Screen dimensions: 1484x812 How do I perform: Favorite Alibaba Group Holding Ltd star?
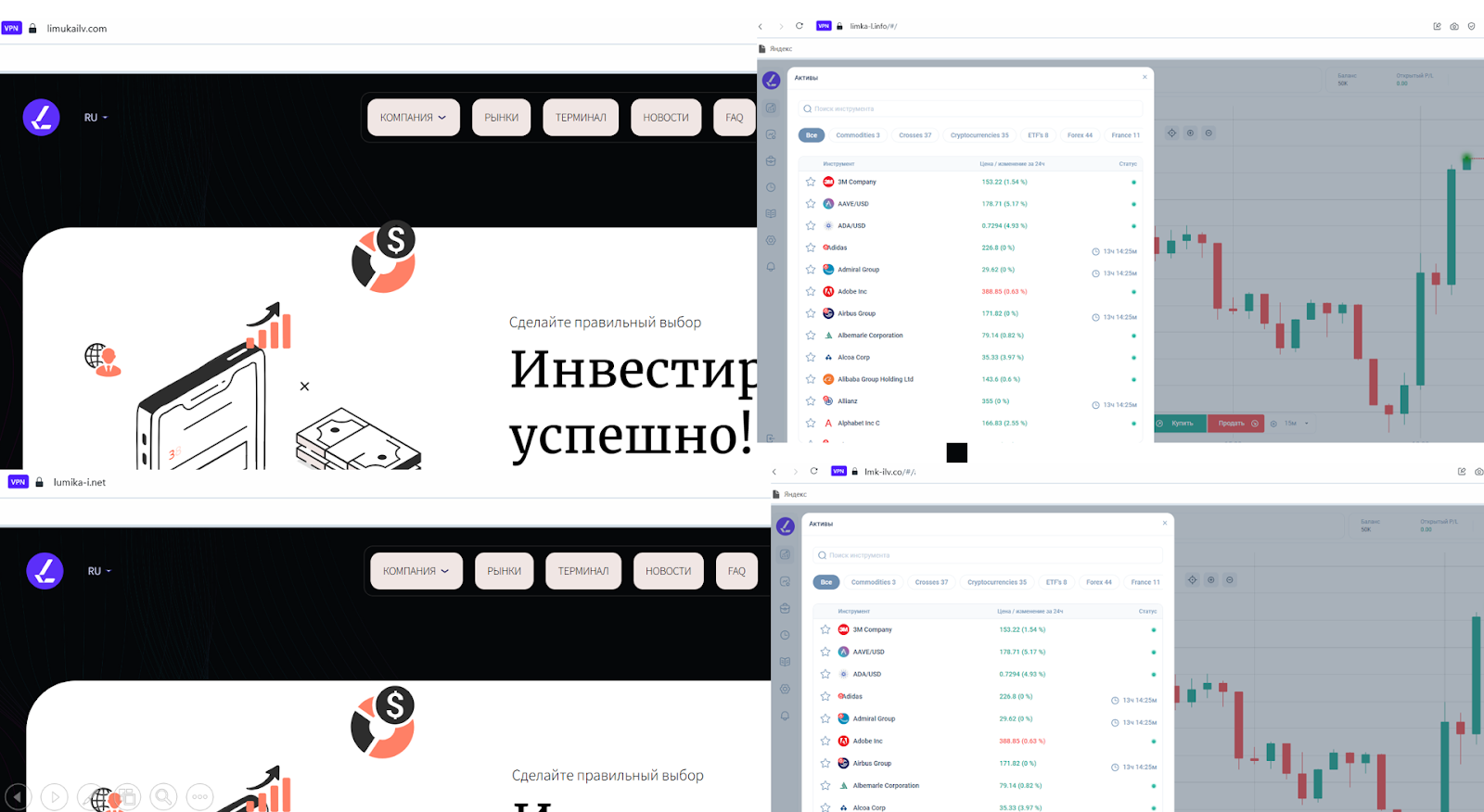click(811, 379)
